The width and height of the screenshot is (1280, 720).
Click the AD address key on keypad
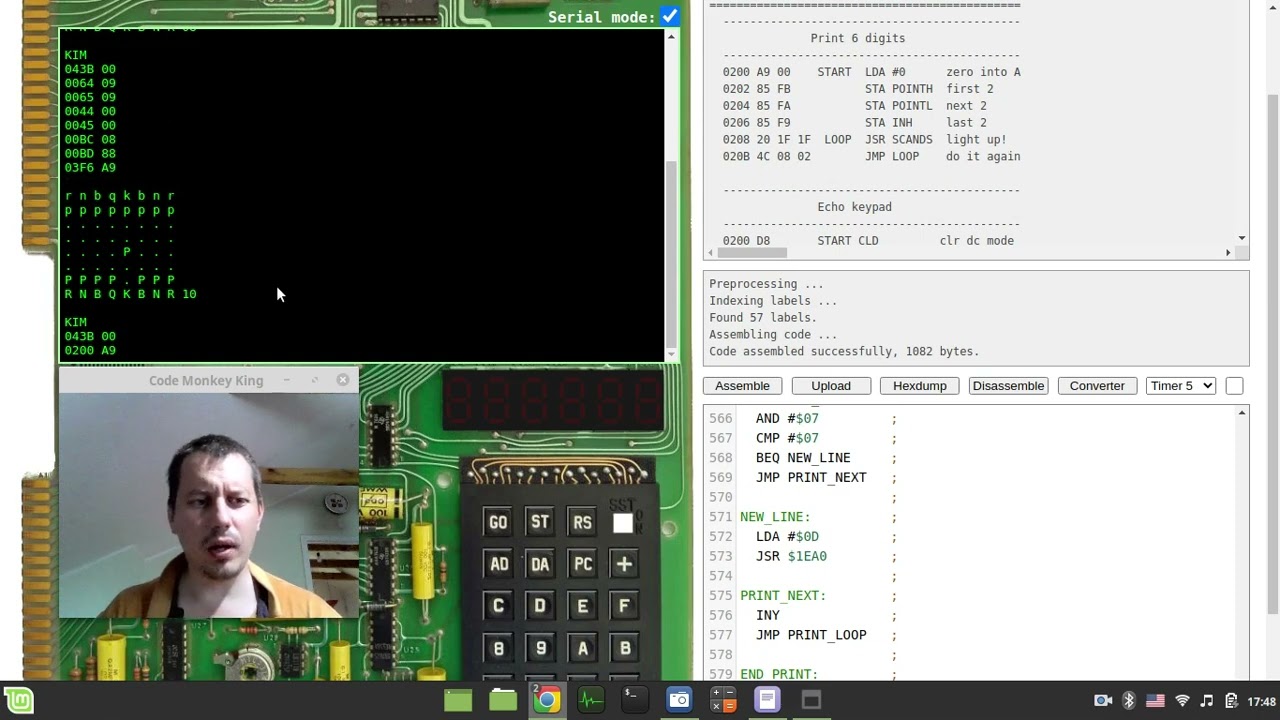[498, 564]
